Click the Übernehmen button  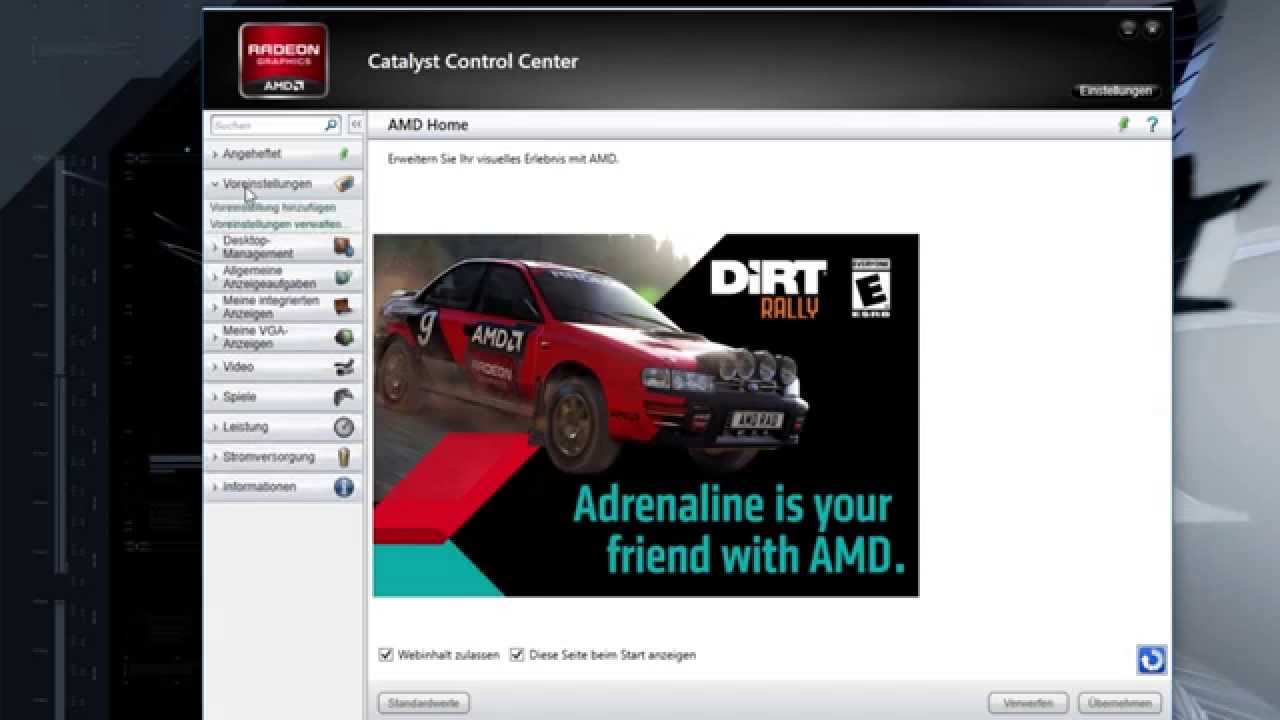pyautogui.click(x=1120, y=704)
